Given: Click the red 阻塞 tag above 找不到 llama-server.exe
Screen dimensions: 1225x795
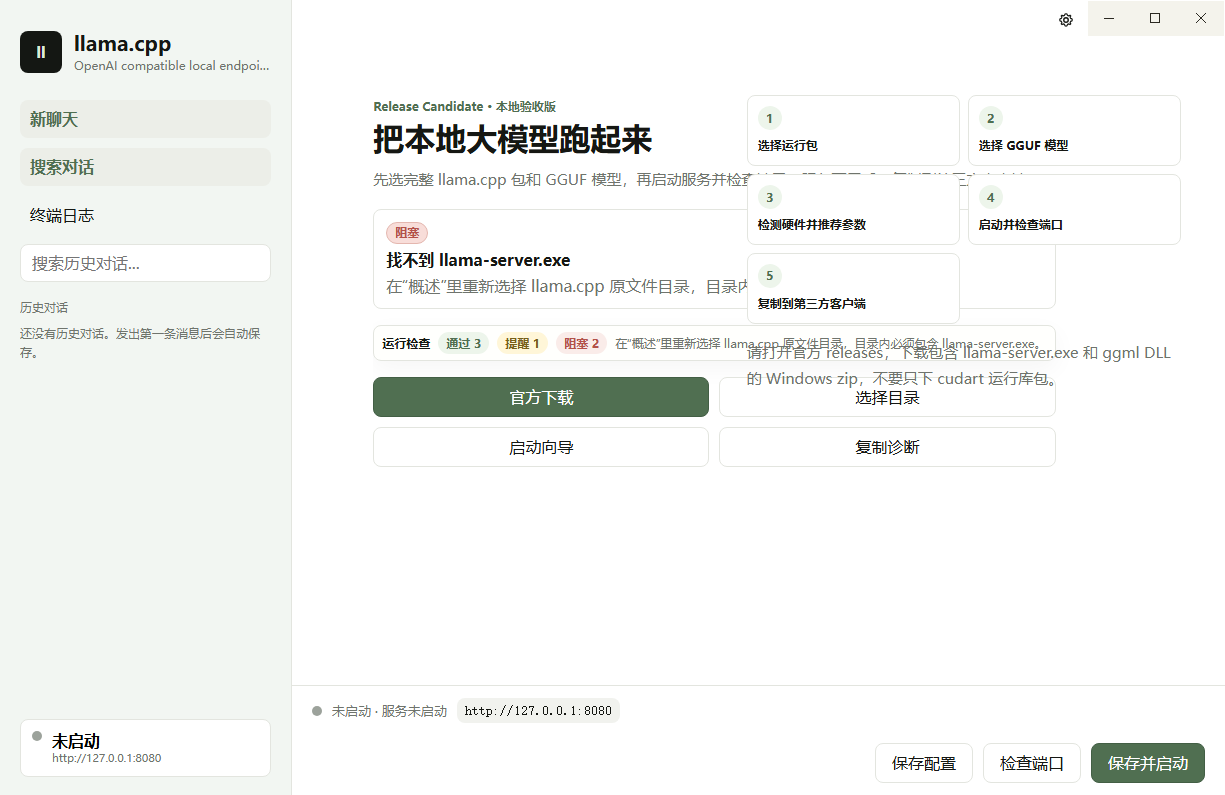Looking at the screenshot, I should pos(407,233).
